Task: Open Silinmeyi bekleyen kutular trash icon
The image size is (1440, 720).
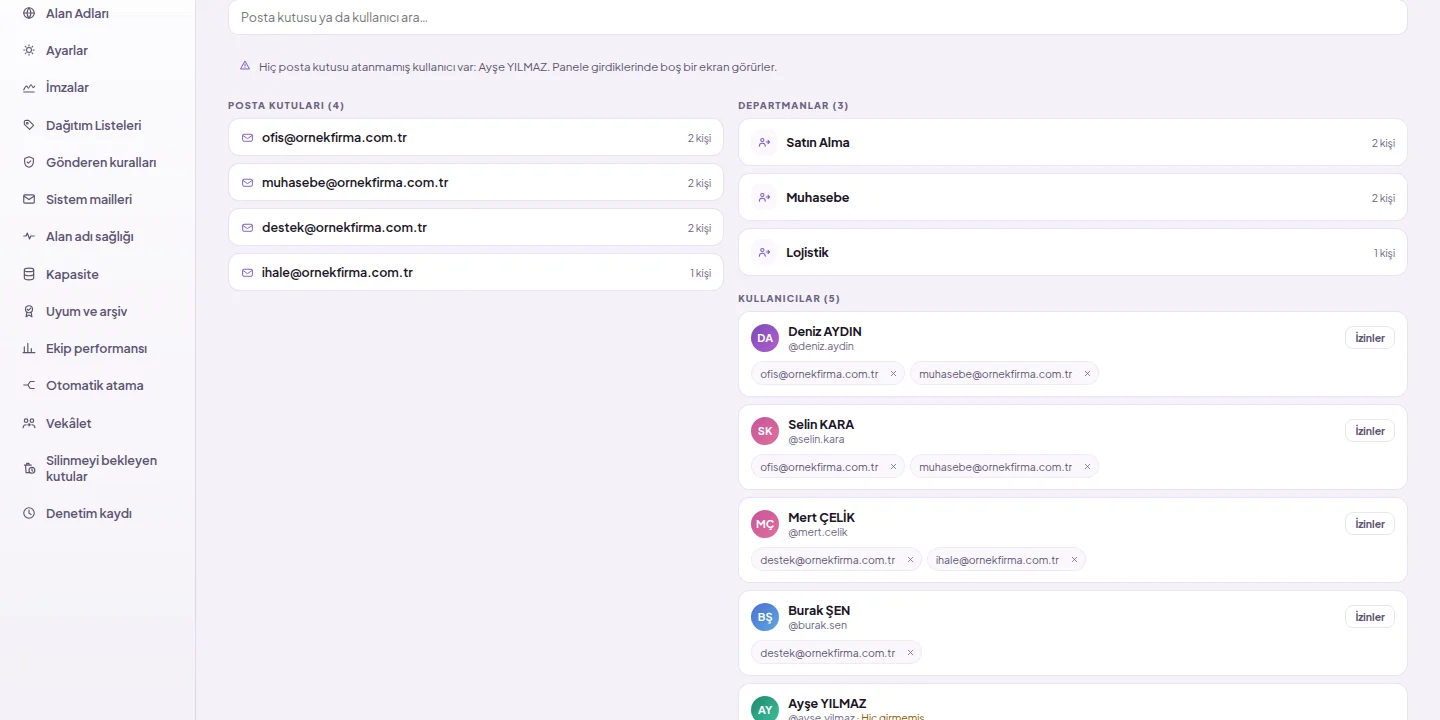Action: point(29,469)
